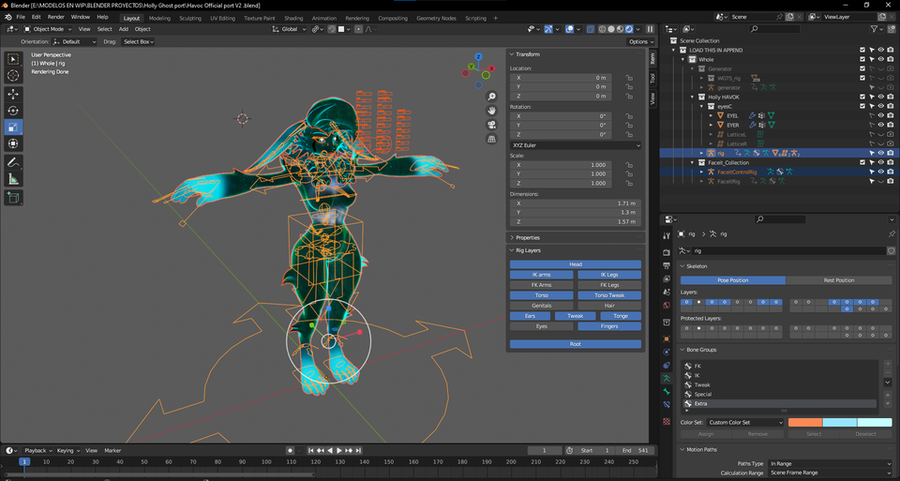Select the Scale tool
This screenshot has width=900, height=481.
[x=13, y=127]
